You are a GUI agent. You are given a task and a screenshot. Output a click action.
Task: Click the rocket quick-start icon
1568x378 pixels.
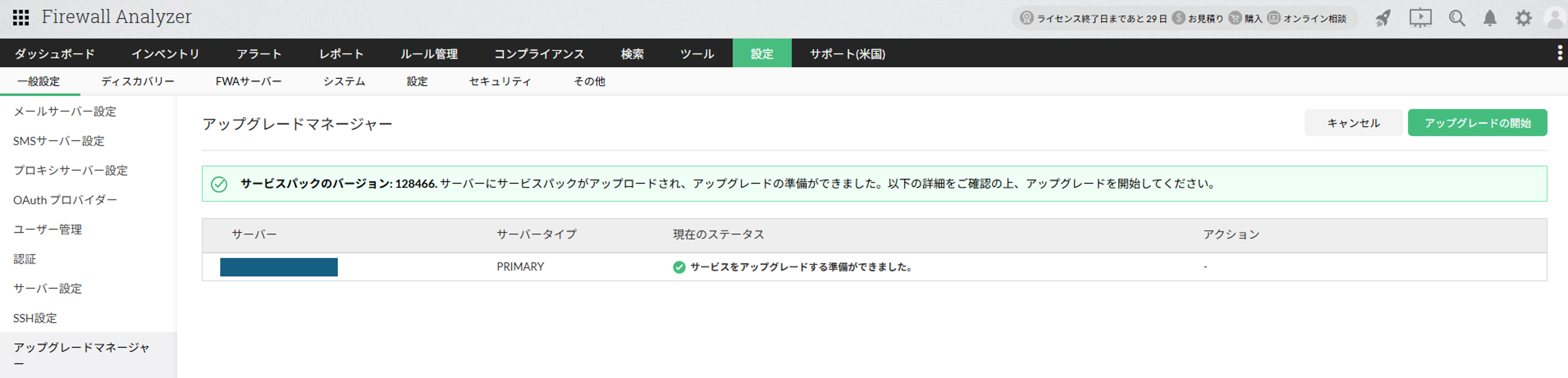1383,18
